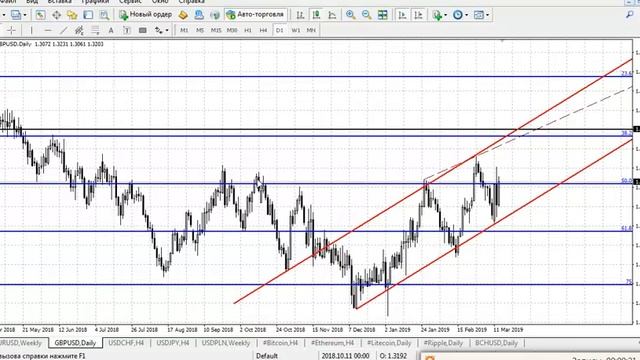This screenshot has height=360, width=640.
Task: Select the Text Label tool
Action: pos(127,30)
